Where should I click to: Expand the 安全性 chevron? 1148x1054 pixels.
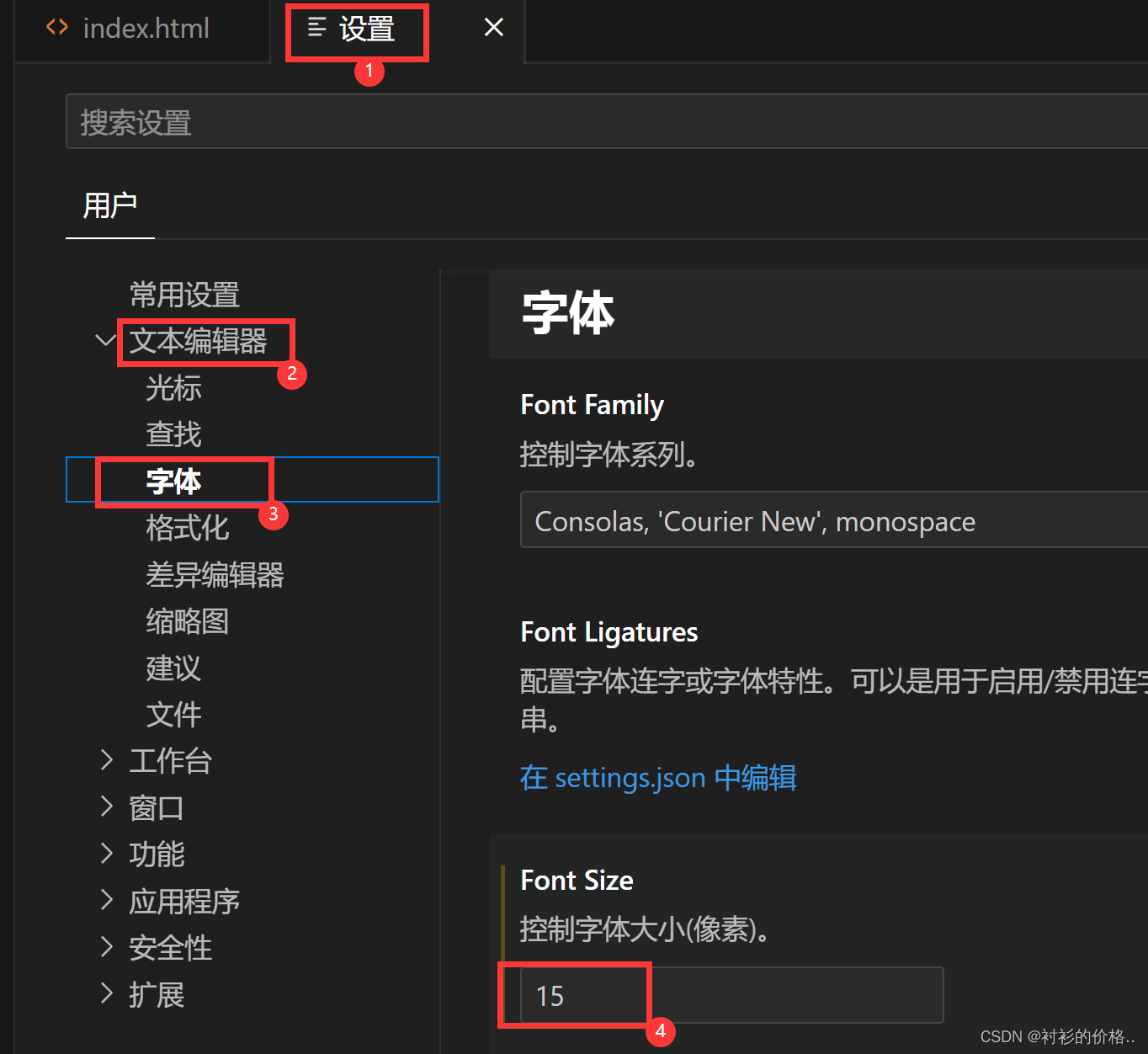point(106,947)
